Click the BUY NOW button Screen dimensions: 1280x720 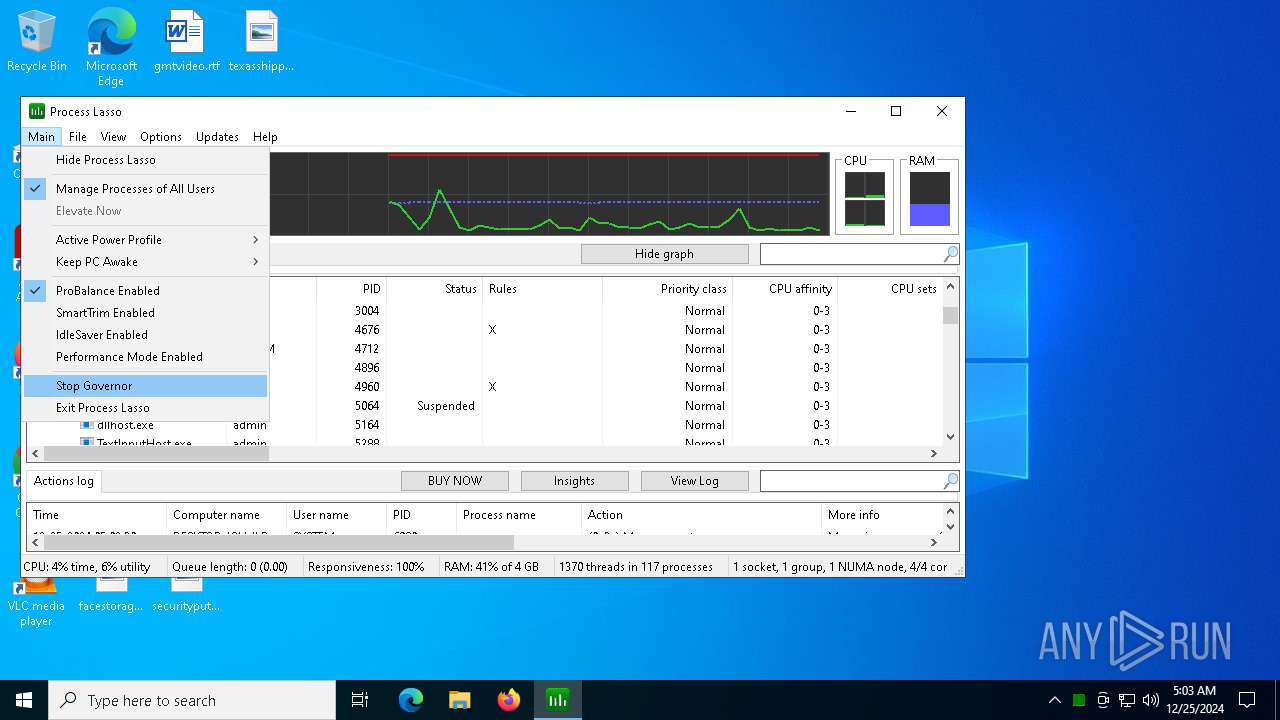455,481
